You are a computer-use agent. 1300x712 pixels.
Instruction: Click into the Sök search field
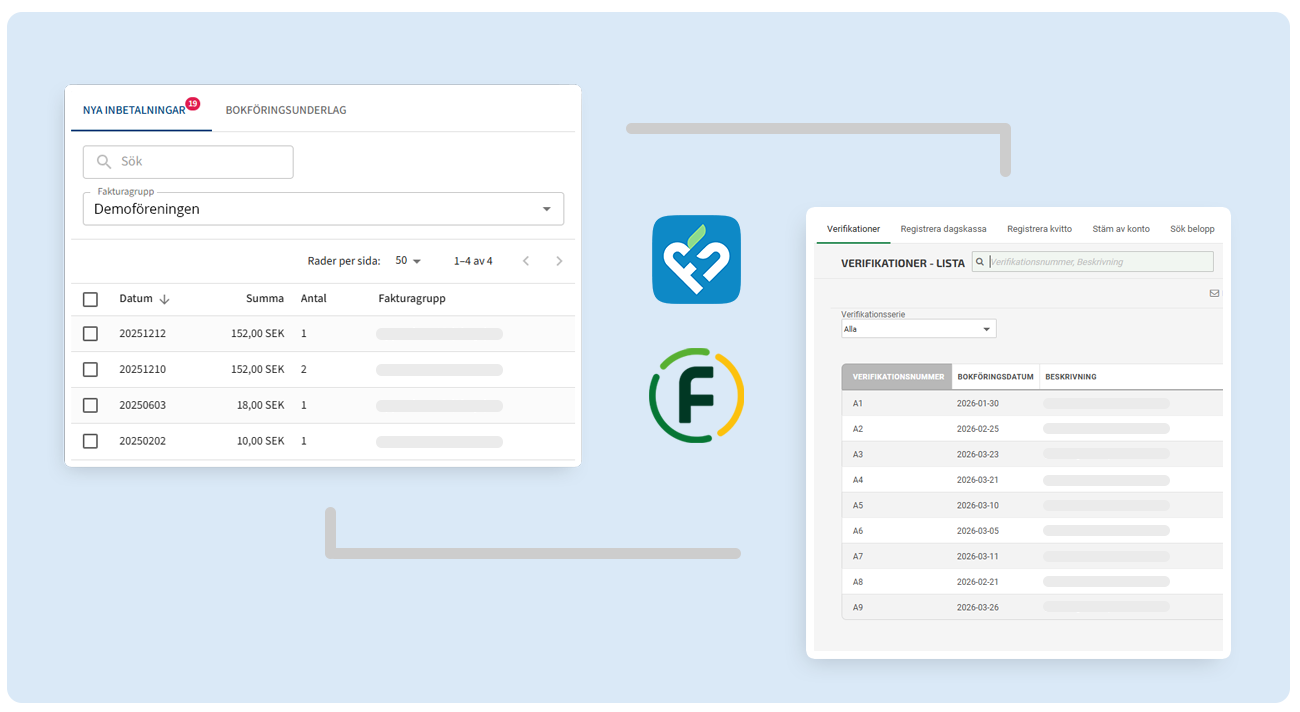tap(188, 162)
